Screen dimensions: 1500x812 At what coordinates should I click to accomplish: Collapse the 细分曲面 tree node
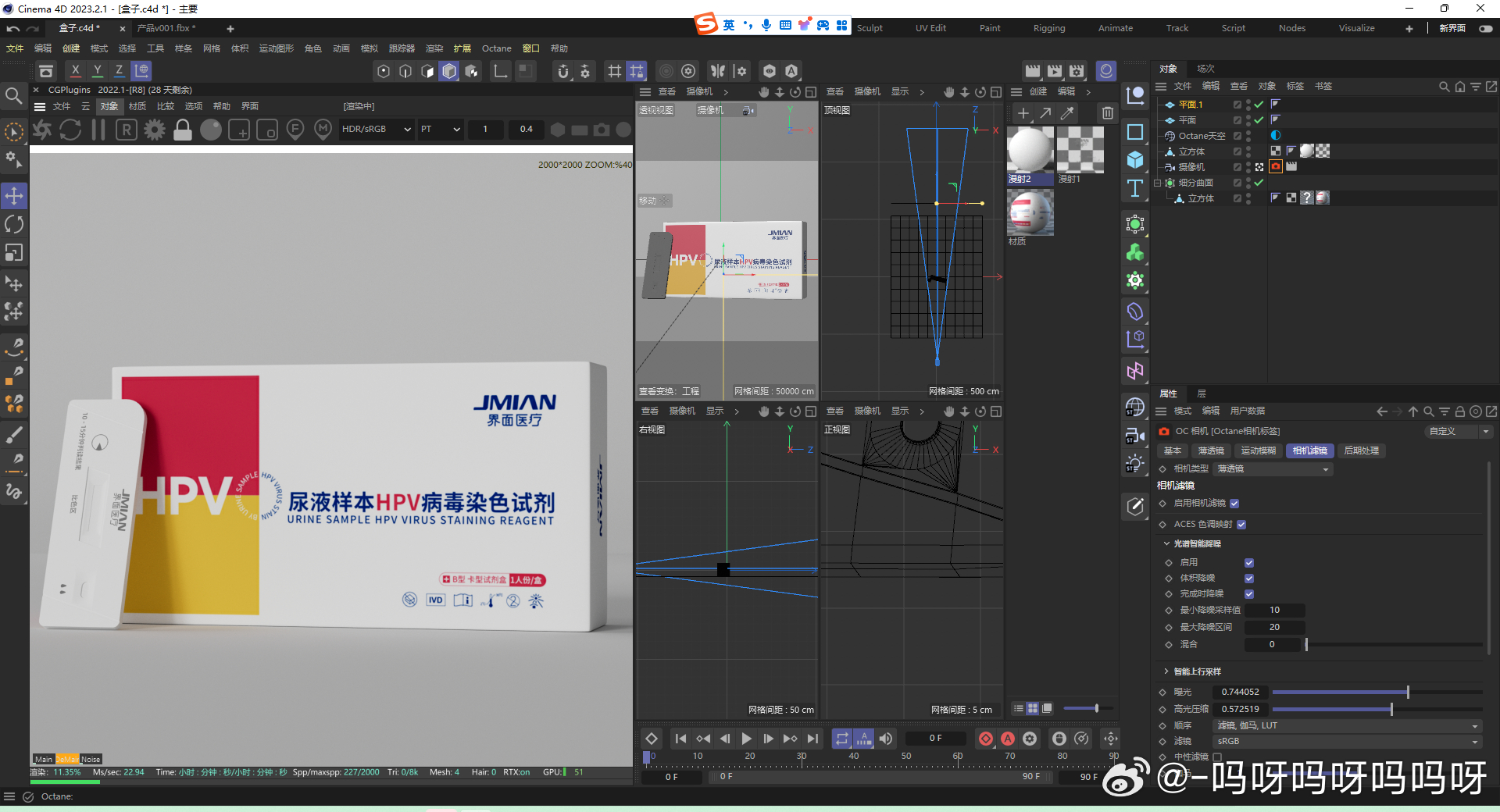pyautogui.click(x=1158, y=183)
